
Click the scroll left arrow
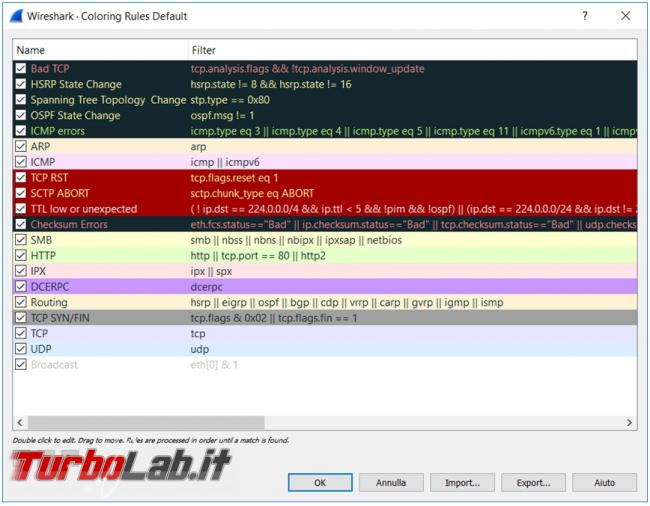point(19,422)
